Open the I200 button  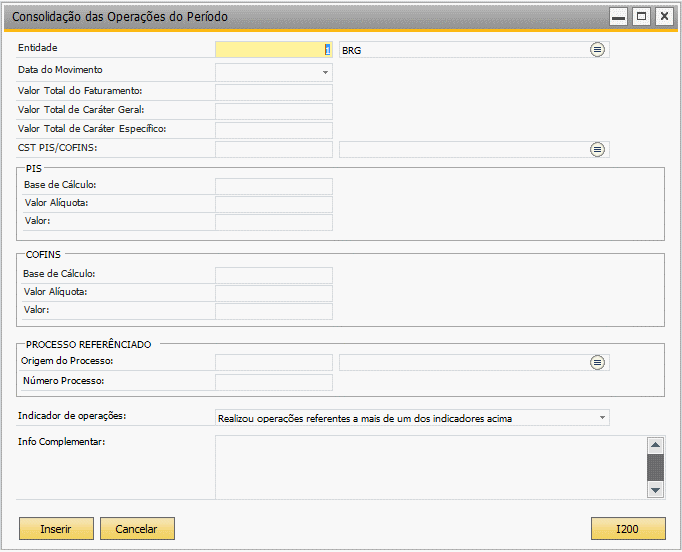pyautogui.click(x=628, y=529)
